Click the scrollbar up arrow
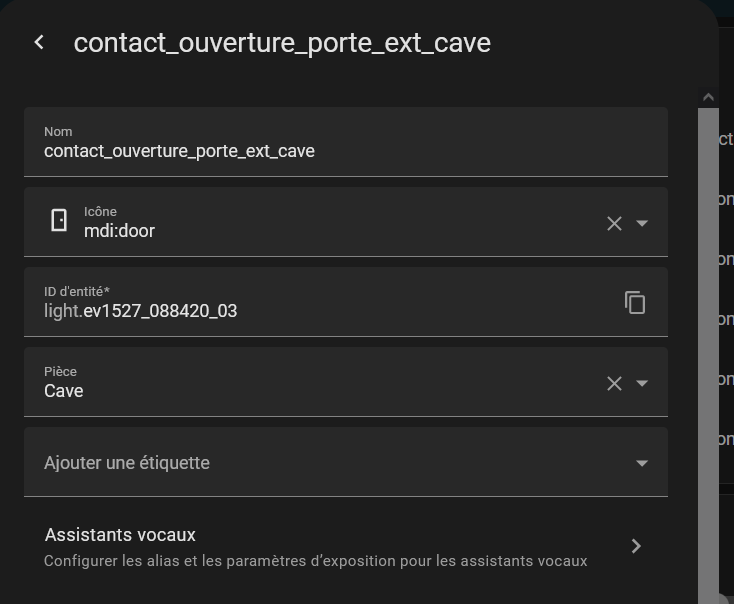Screen dimensions: 734x604 coord(708,97)
